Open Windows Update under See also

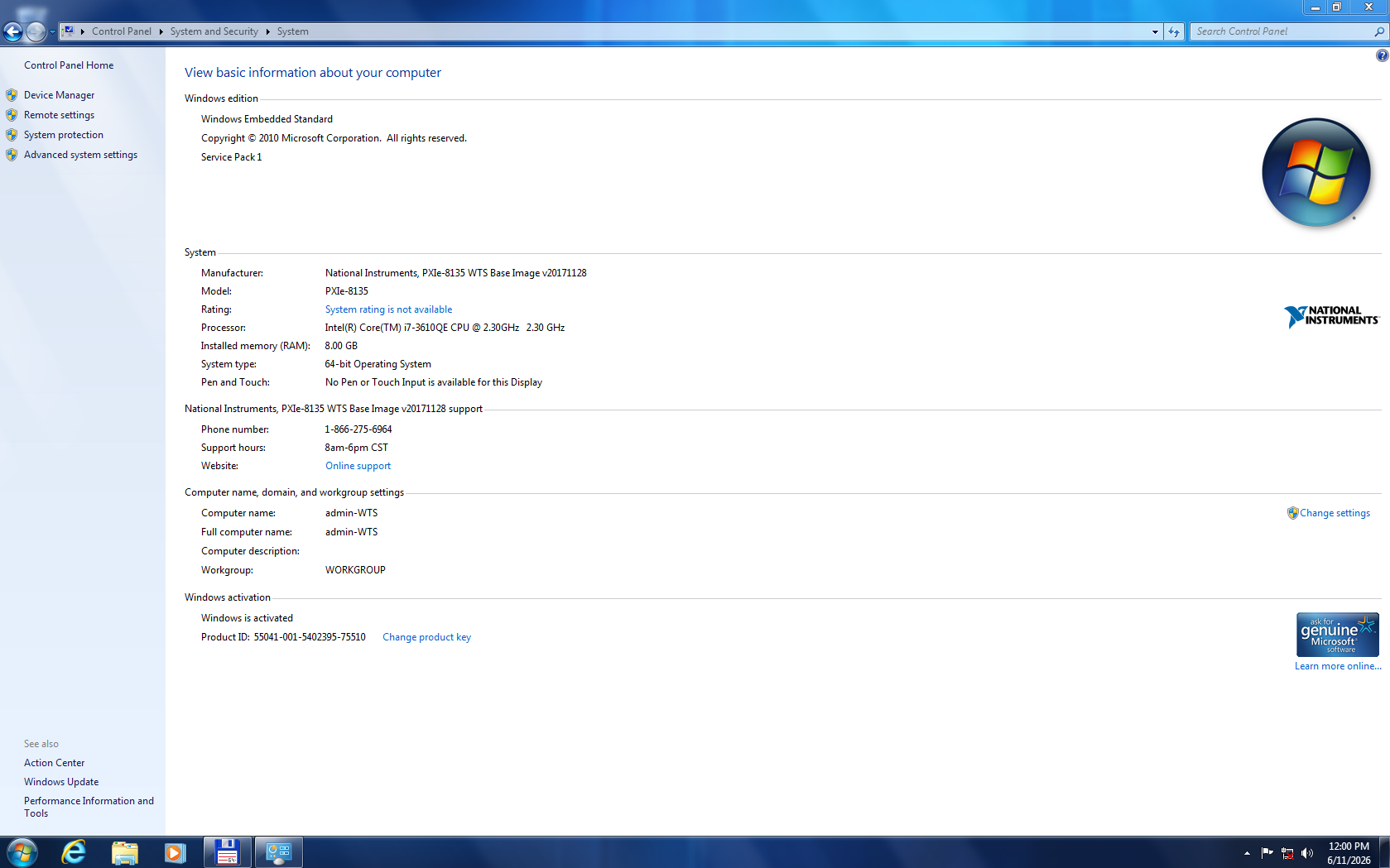[x=61, y=782]
